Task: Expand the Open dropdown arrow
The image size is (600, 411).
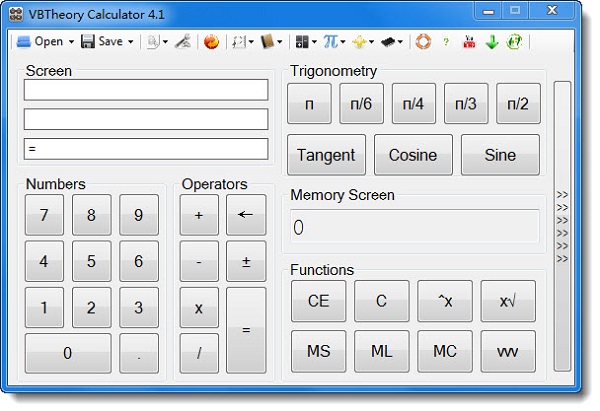Action: tap(71, 42)
